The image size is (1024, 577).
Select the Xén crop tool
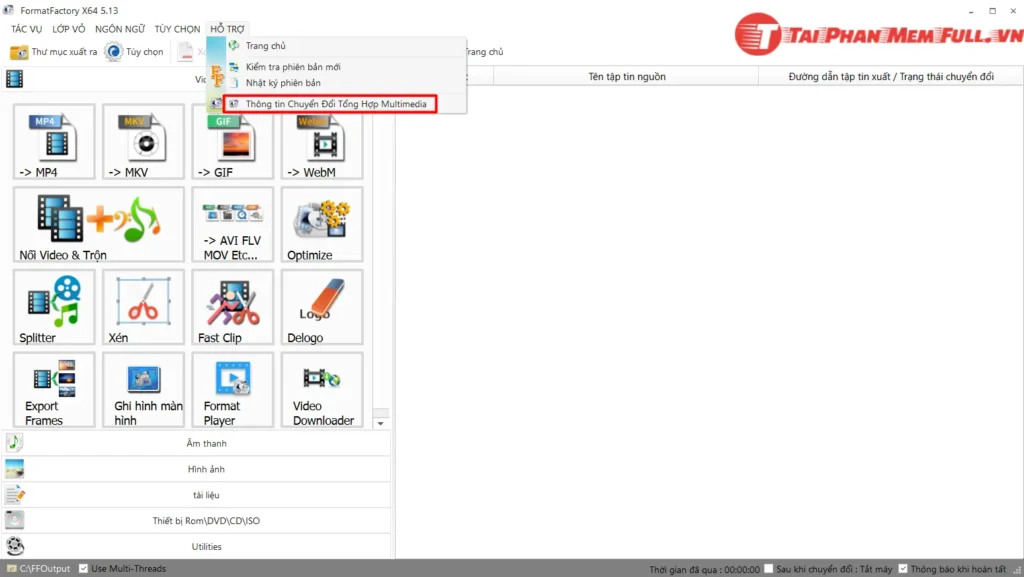[143, 307]
